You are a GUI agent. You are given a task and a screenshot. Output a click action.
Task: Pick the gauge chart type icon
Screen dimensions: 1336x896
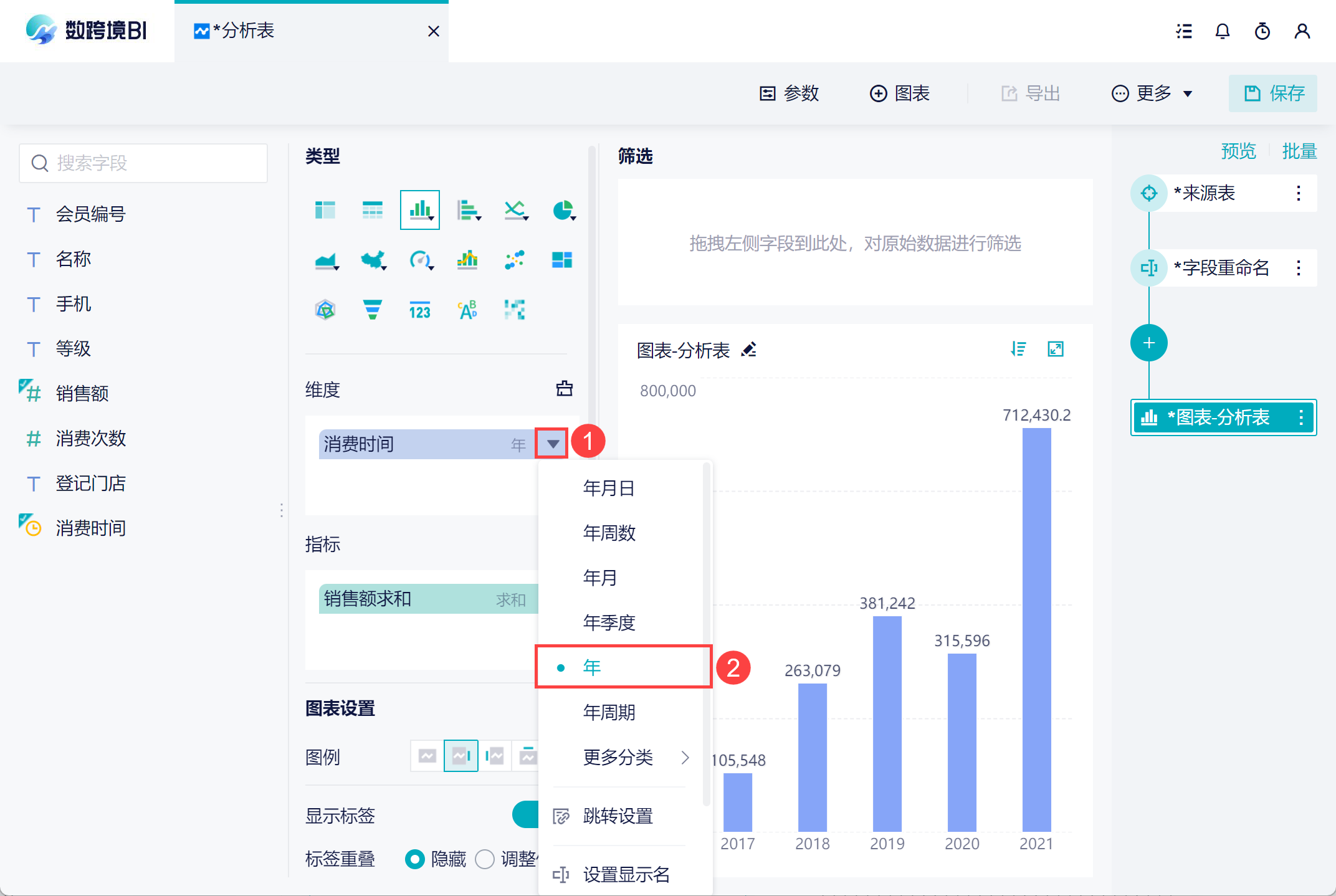(x=420, y=260)
